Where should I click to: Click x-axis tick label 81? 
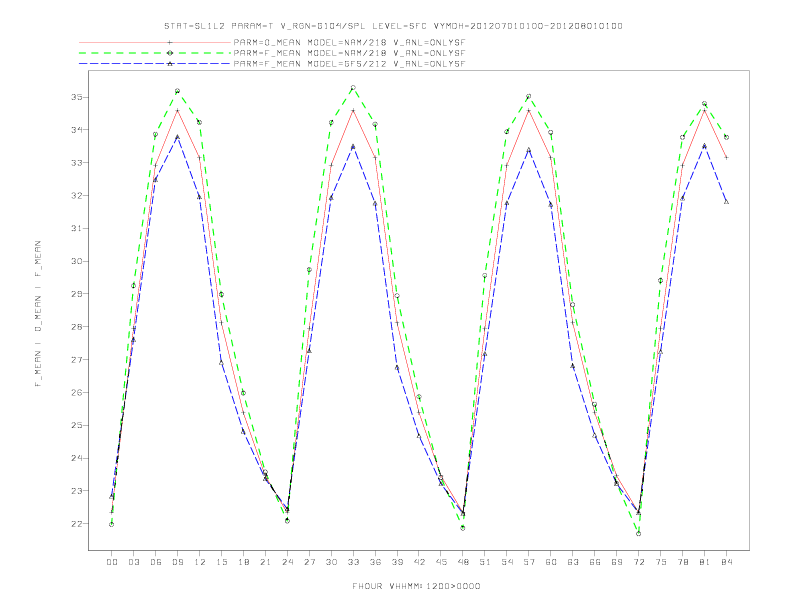click(705, 562)
